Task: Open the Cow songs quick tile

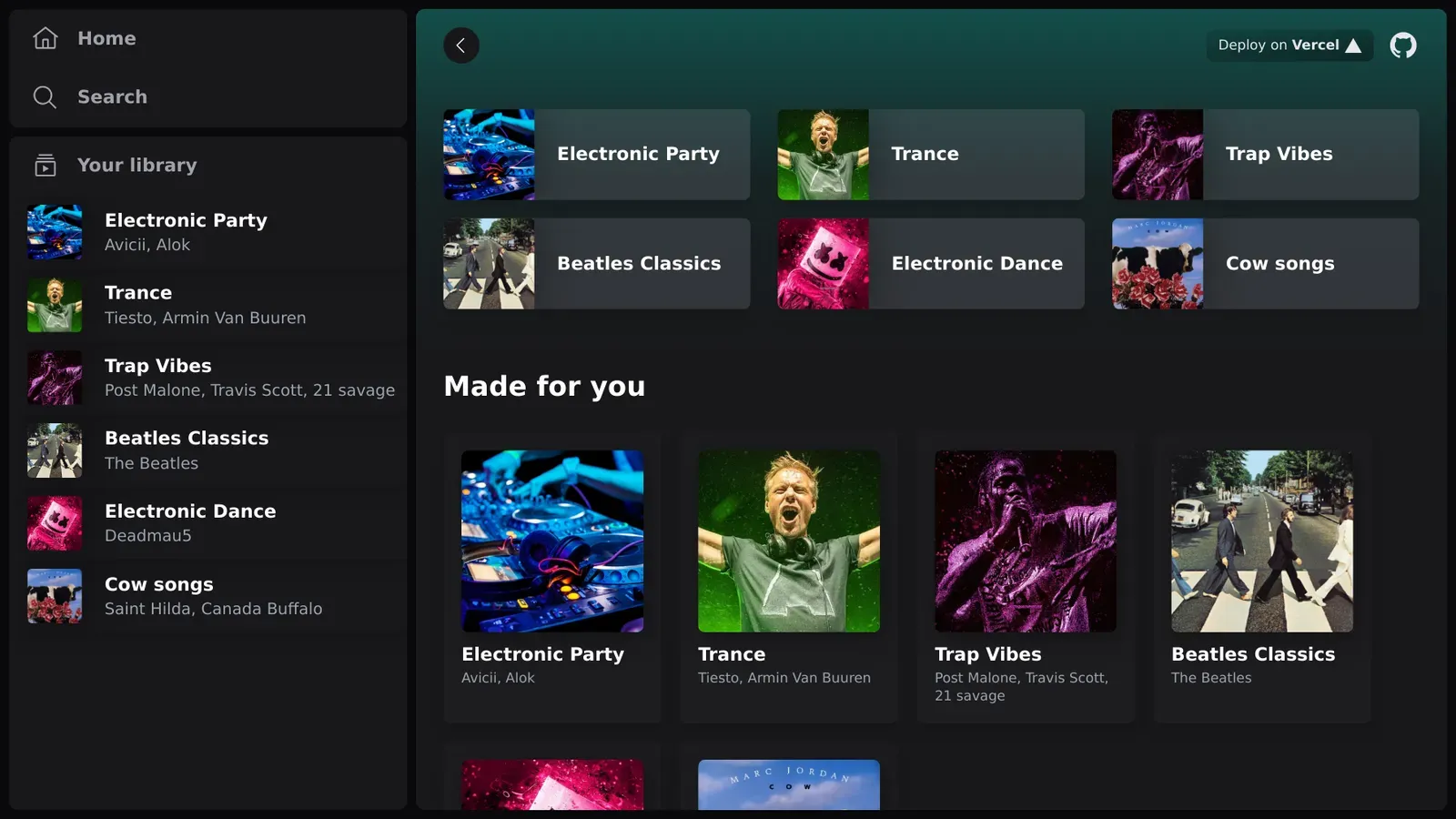Action: pyautogui.click(x=1265, y=264)
